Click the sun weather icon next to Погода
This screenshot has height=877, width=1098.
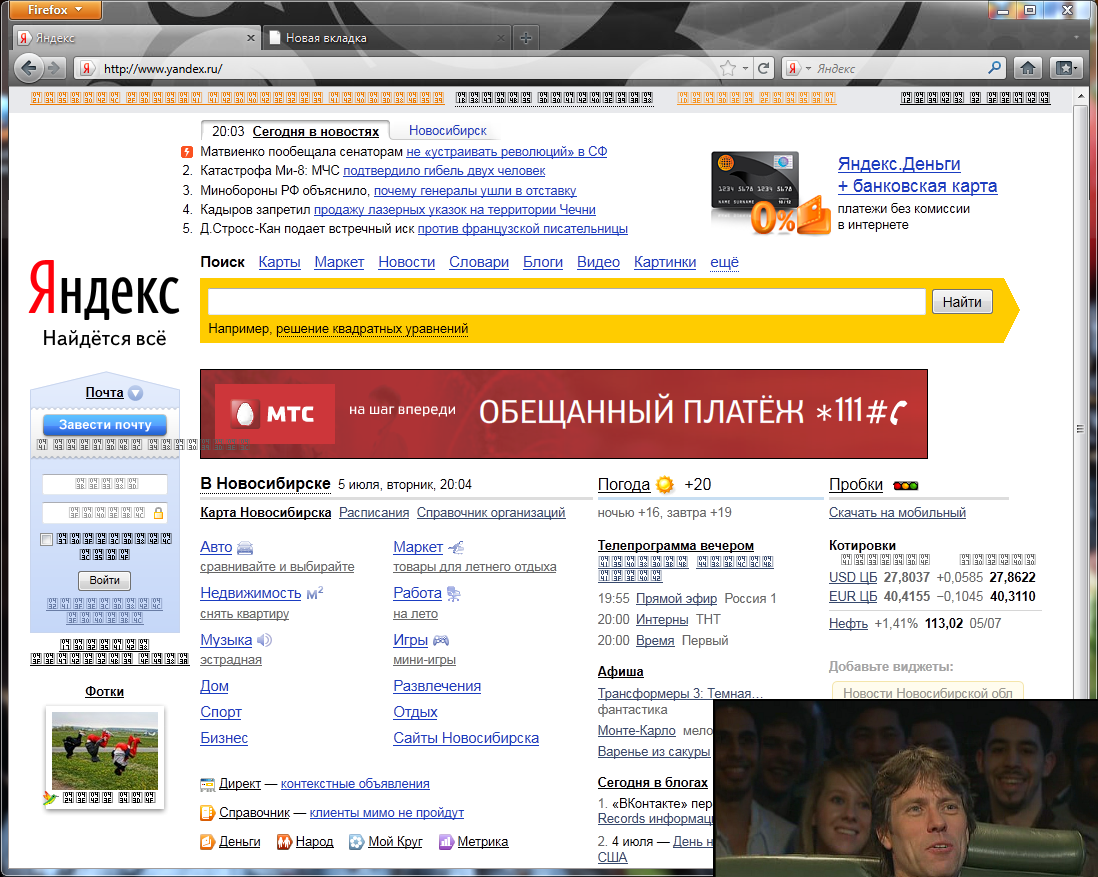click(665, 485)
